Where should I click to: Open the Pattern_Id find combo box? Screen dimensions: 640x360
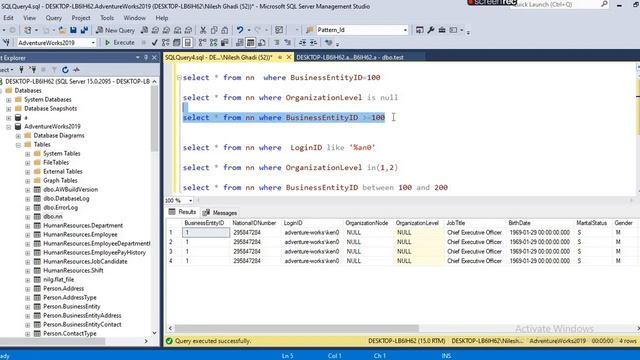coord(405,30)
